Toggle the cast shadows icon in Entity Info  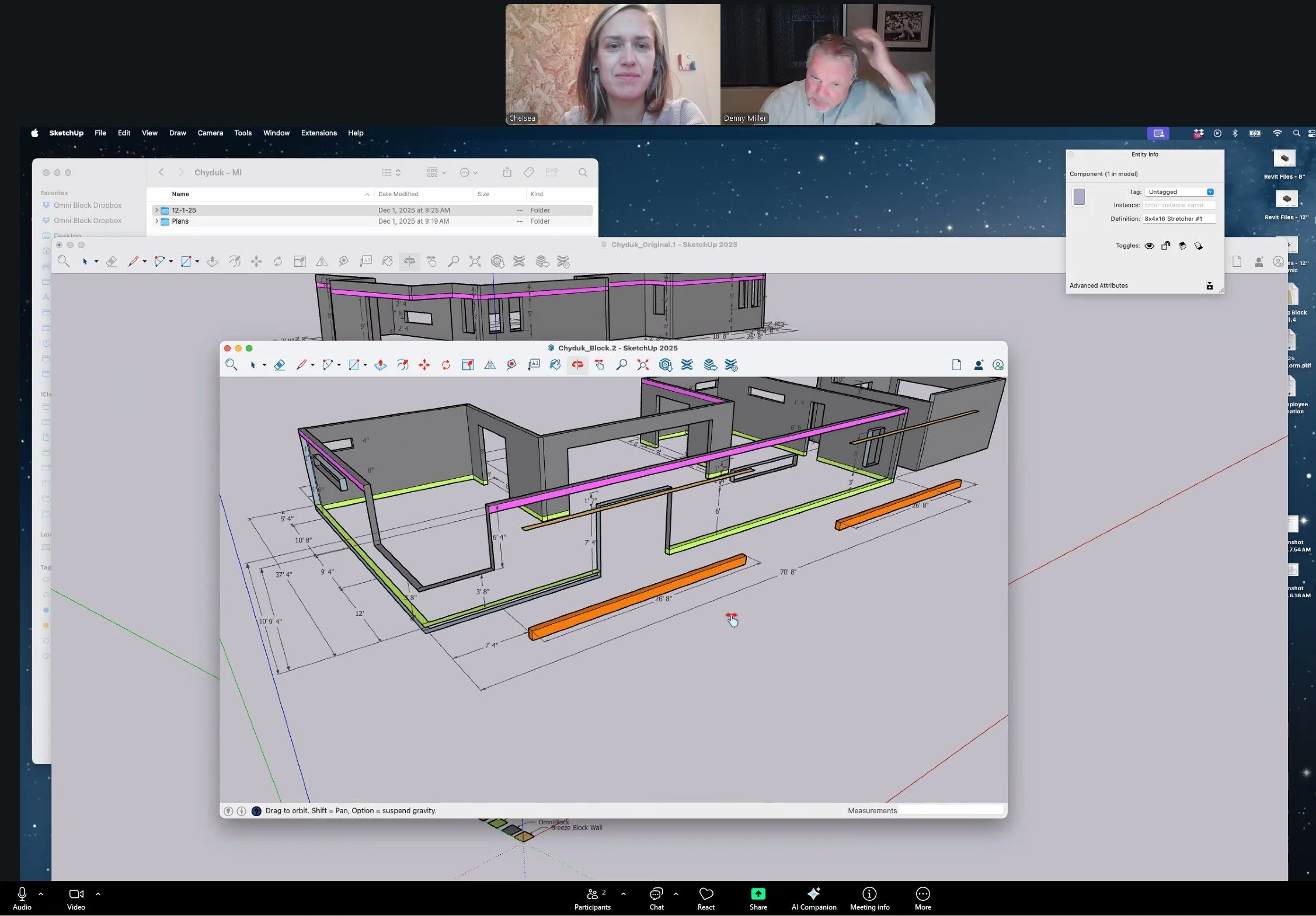[x=1182, y=246]
